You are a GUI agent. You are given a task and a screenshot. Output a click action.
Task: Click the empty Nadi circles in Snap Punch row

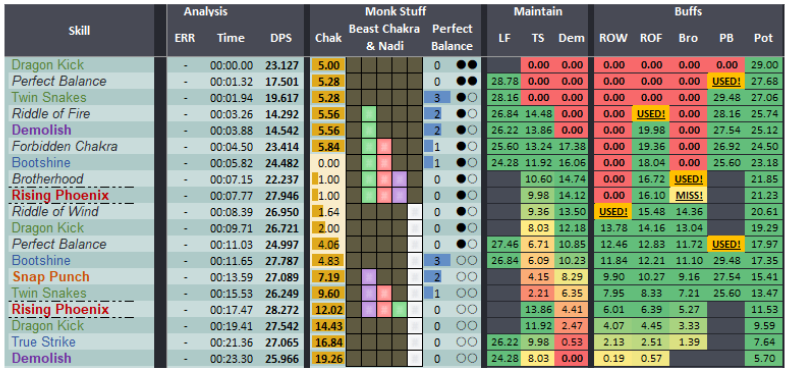(467, 277)
